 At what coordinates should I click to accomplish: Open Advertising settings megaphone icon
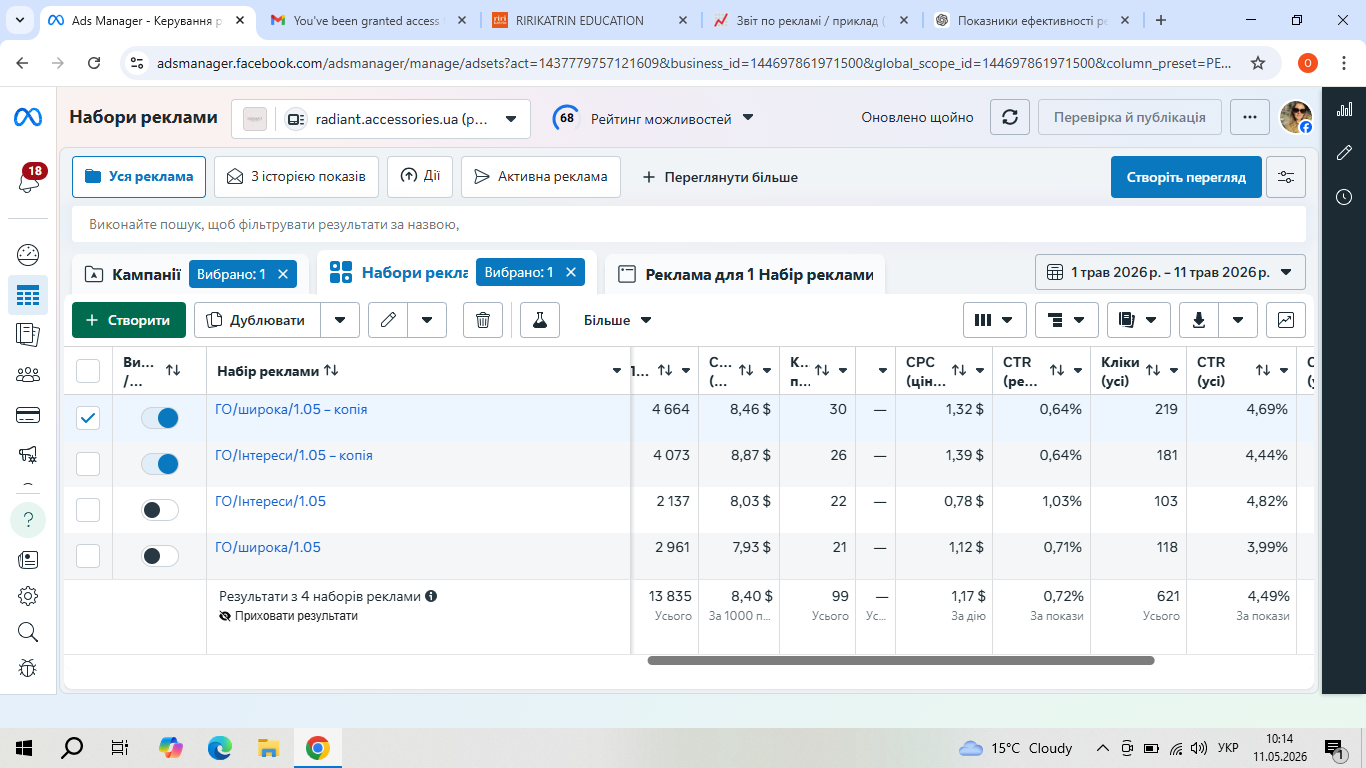point(28,455)
